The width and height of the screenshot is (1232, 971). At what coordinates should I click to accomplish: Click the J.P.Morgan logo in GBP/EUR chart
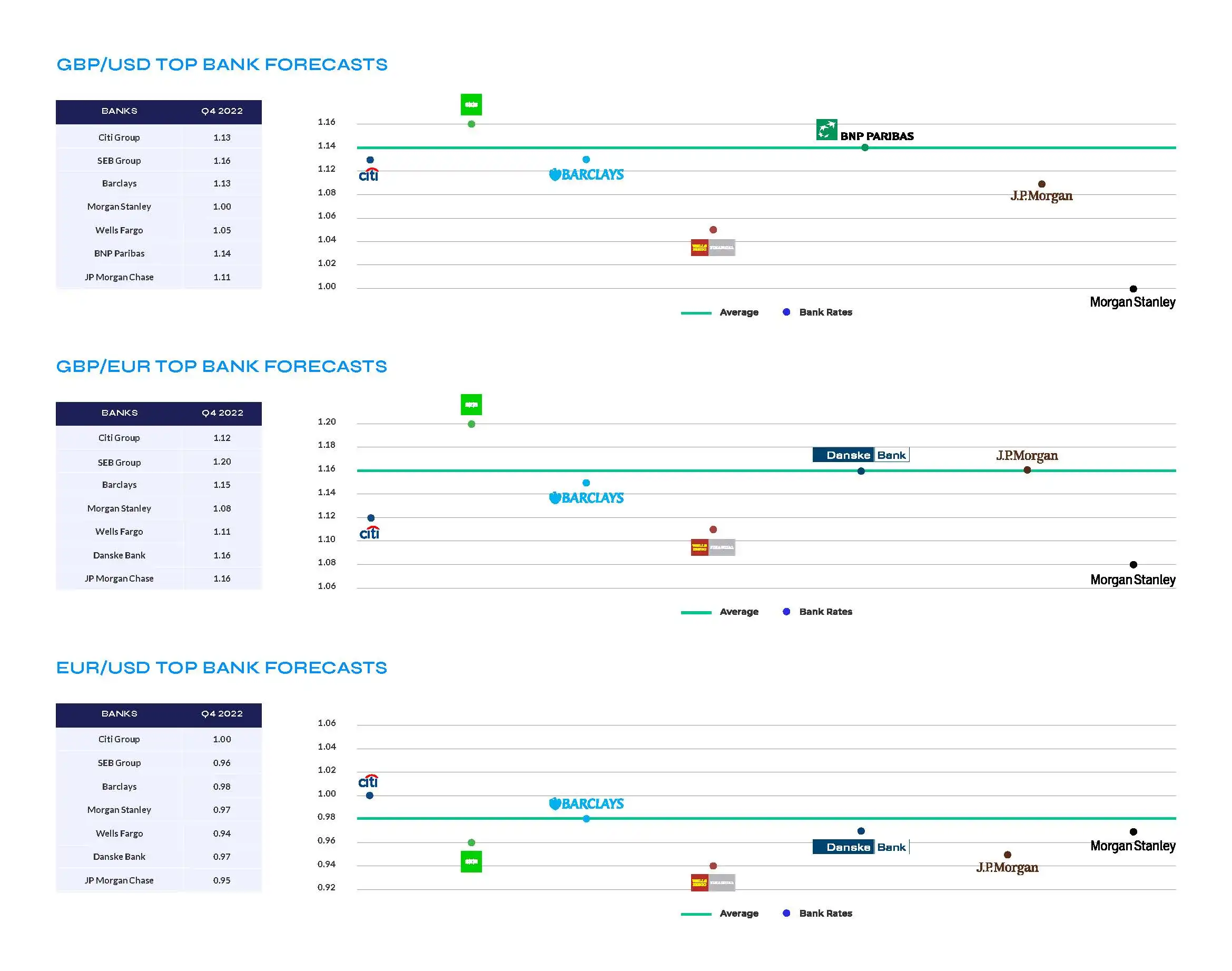1027,456
